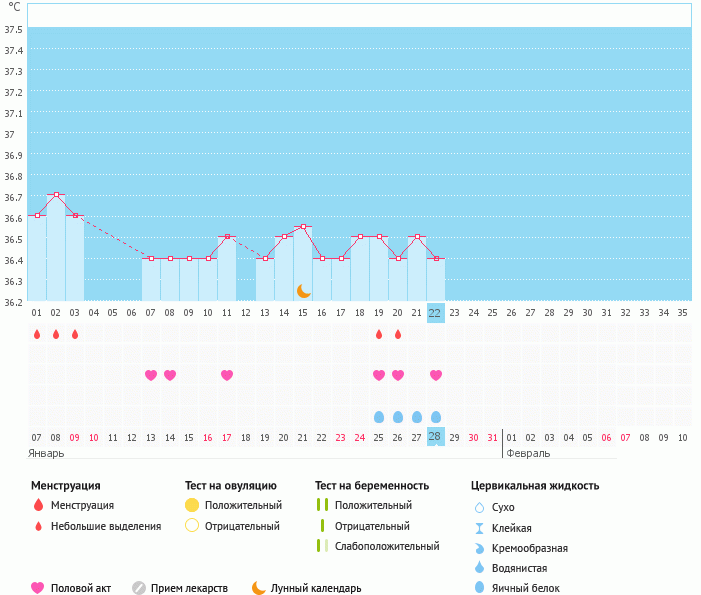Click the 'Половой акт' heart icon in legend

(38, 588)
